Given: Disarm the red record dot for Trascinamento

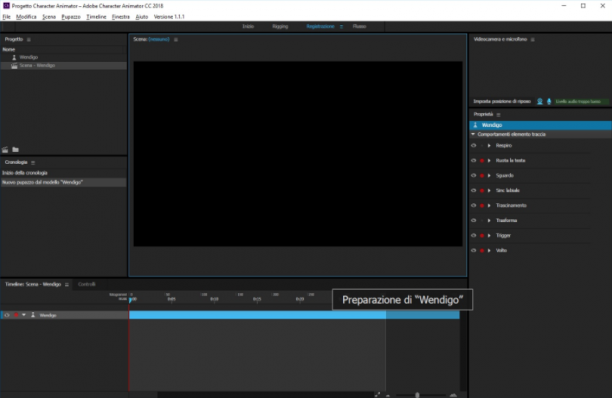Looking at the screenshot, I should click(x=482, y=206).
